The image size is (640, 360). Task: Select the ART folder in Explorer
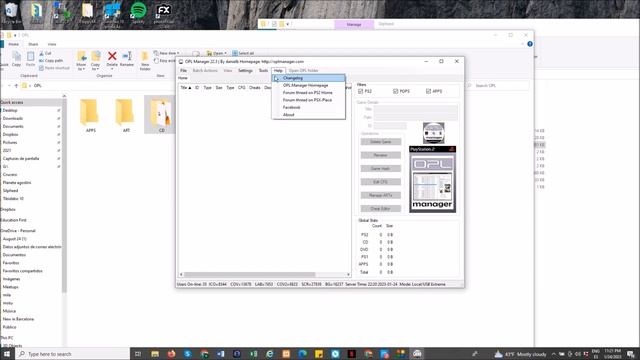click(x=126, y=116)
